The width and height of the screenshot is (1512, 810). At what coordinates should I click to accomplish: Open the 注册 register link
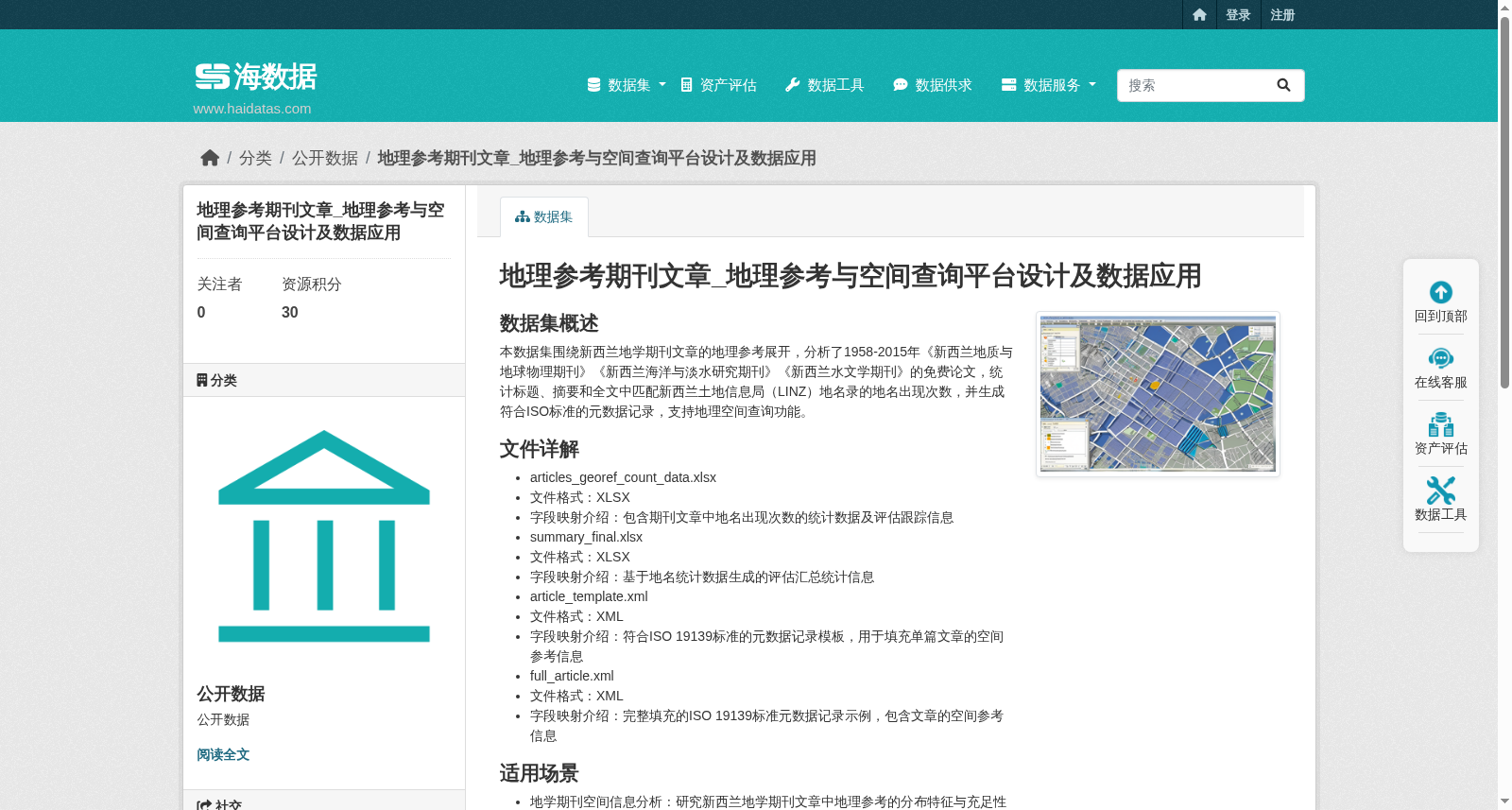[1282, 14]
